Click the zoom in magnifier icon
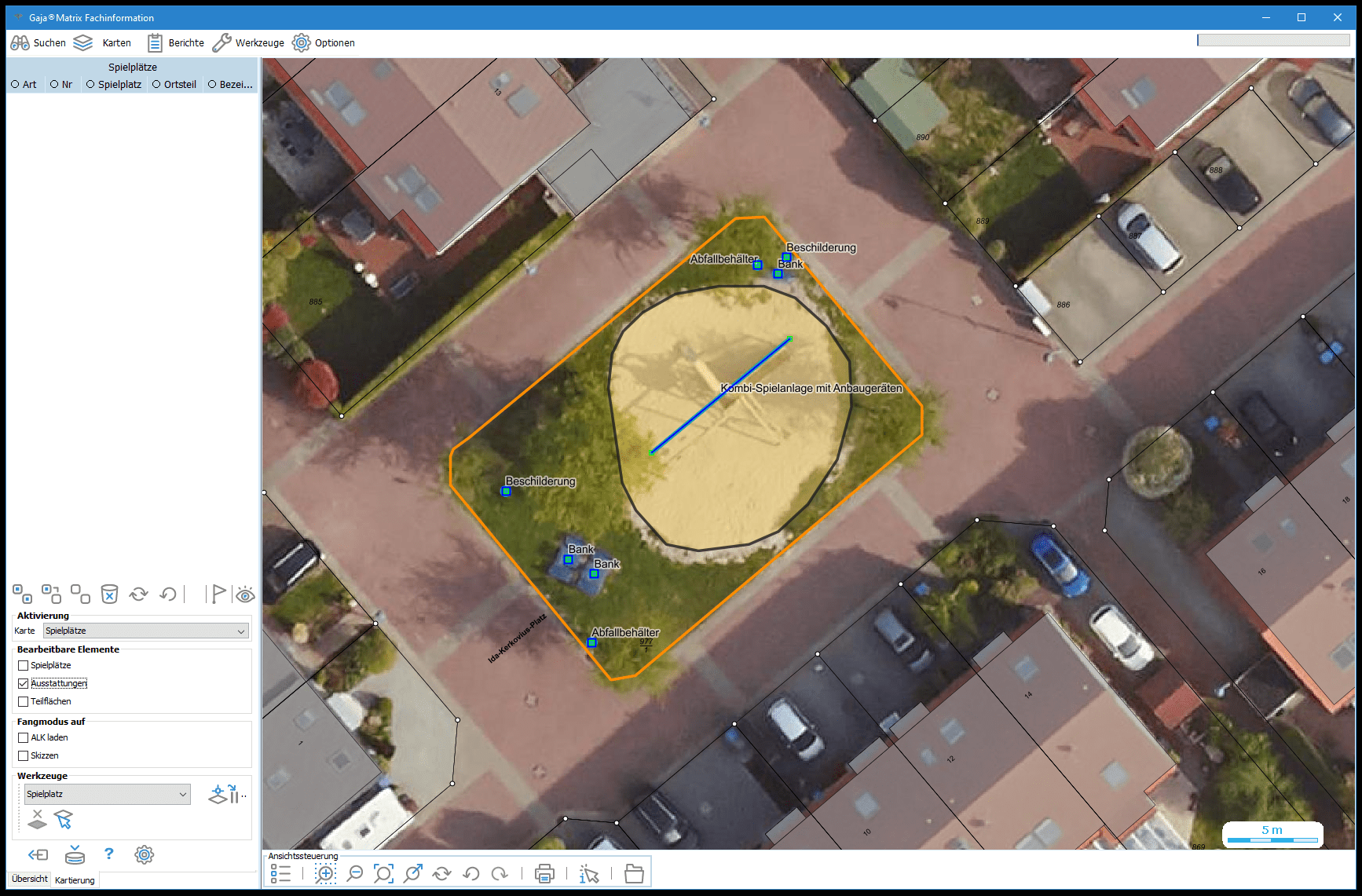Viewport: 1362px width, 896px height. pyautogui.click(x=325, y=873)
